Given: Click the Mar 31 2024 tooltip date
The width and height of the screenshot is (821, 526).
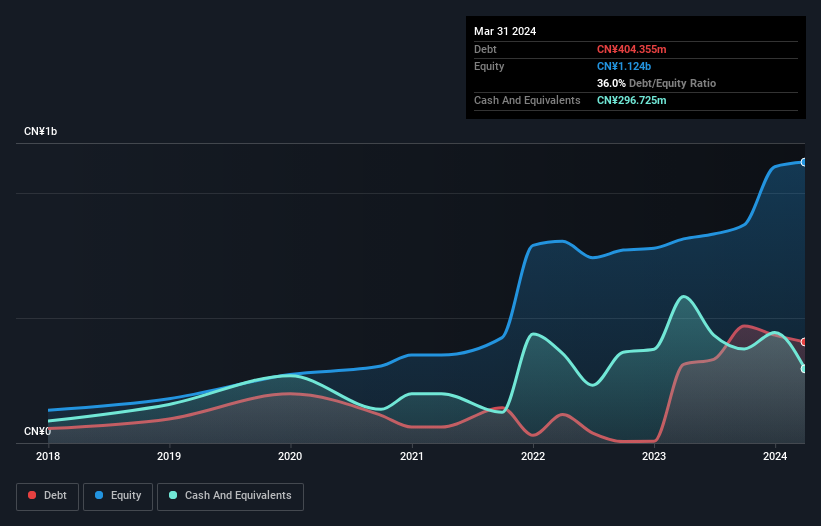Looking at the screenshot, I should click(505, 31).
